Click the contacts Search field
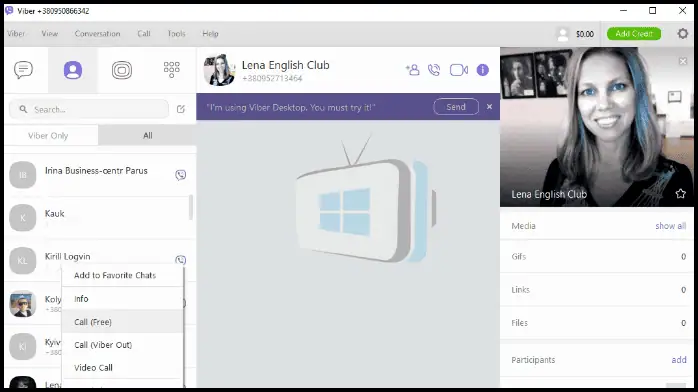 tap(89, 109)
